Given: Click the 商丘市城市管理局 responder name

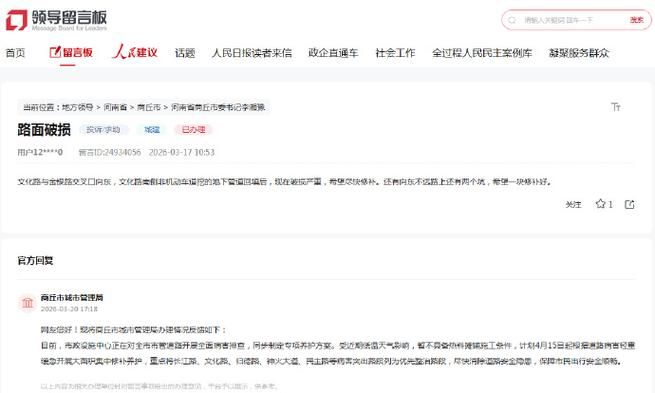Looking at the screenshot, I should 72,297.
